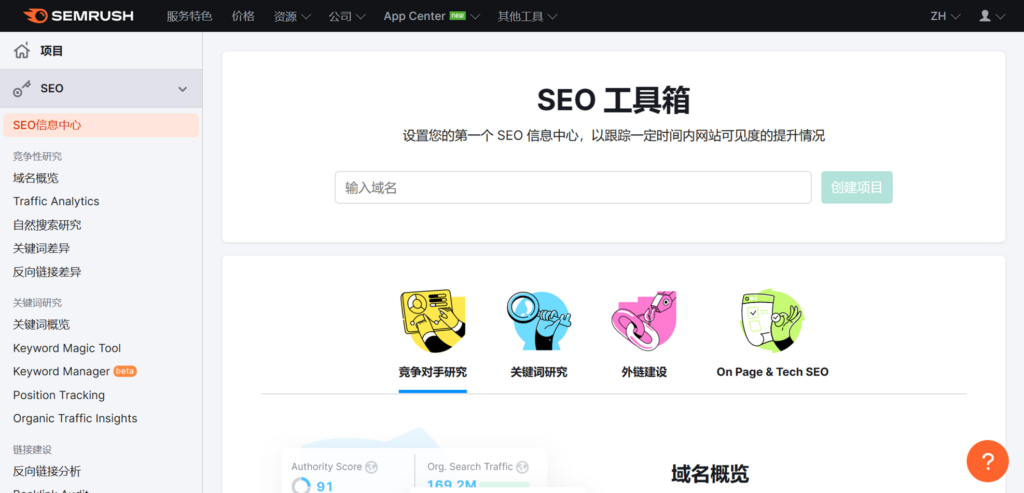Click the 关键词研究 sidebar section label
The width and height of the screenshot is (1024, 493).
click(37, 302)
